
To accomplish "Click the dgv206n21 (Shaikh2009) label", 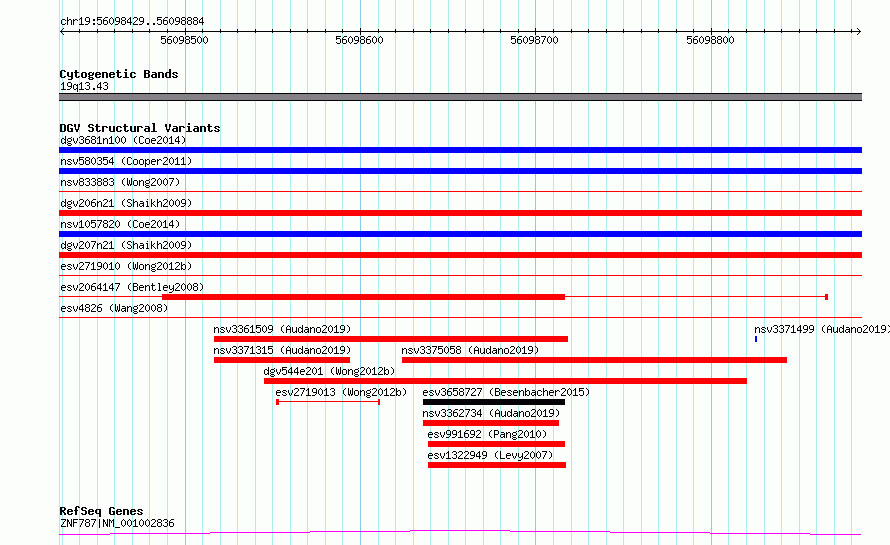I will (x=126, y=203).
